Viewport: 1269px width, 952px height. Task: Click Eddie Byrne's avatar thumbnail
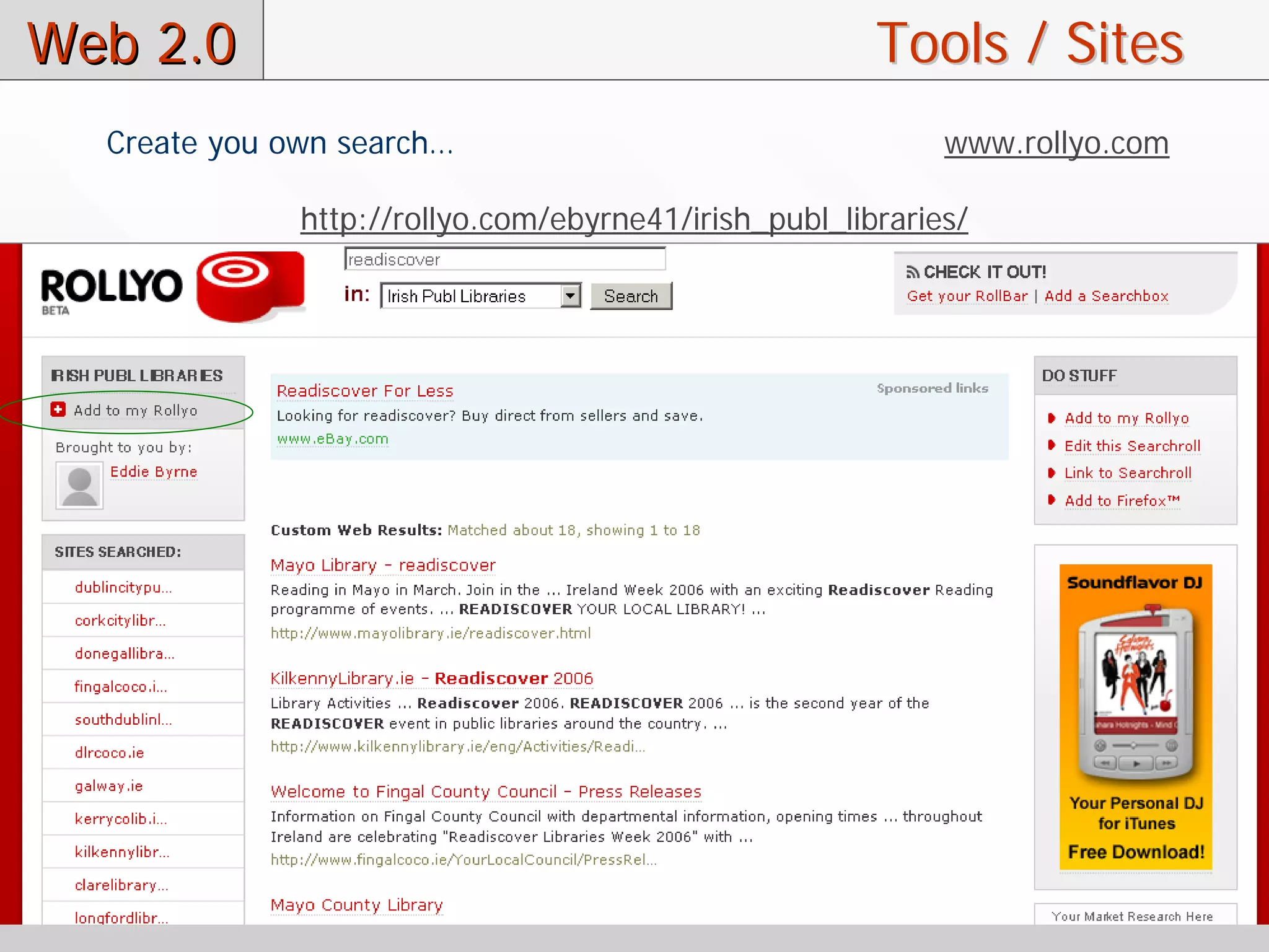coord(79,486)
